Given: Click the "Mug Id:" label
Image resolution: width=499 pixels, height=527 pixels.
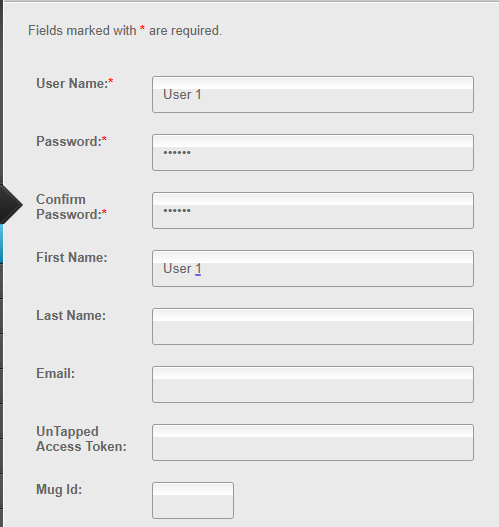Looking at the screenshot, I should click(x=59, y=490).
